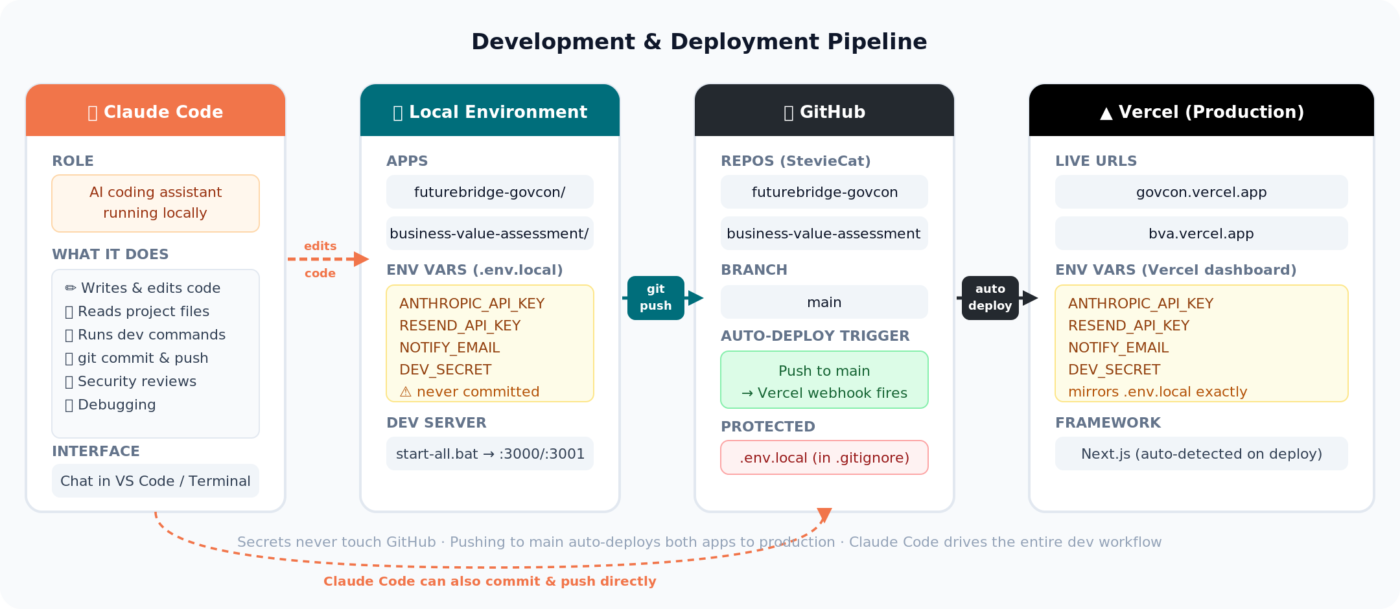Click the Next.js framework box
The height and width of the screenshot is (609, 1400).
tap(1201, 454)
